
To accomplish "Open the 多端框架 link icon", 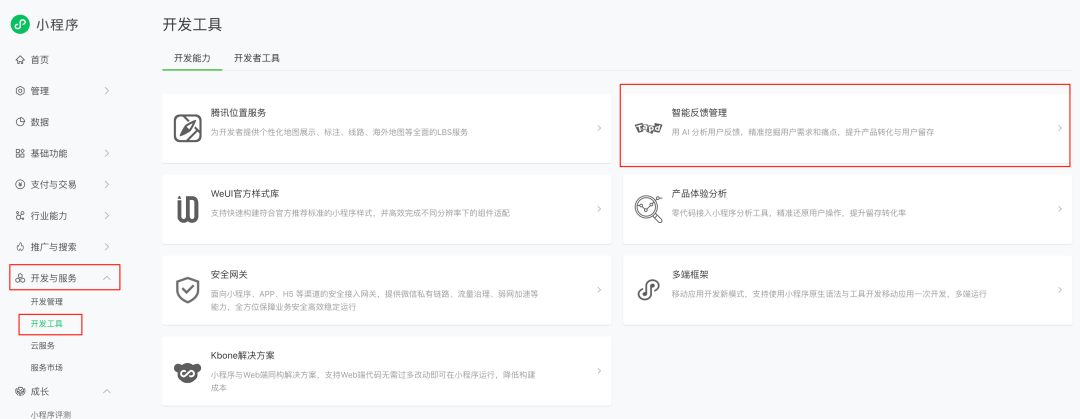I will 648,289.
